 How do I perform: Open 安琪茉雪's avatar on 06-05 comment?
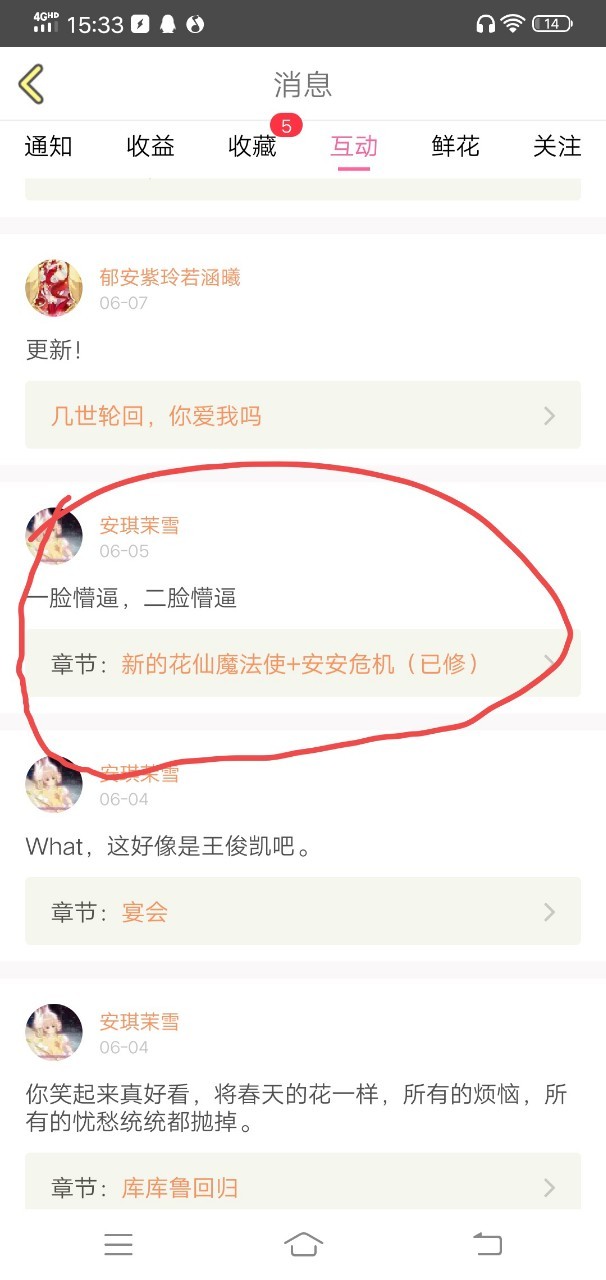[x=54, y=535]
